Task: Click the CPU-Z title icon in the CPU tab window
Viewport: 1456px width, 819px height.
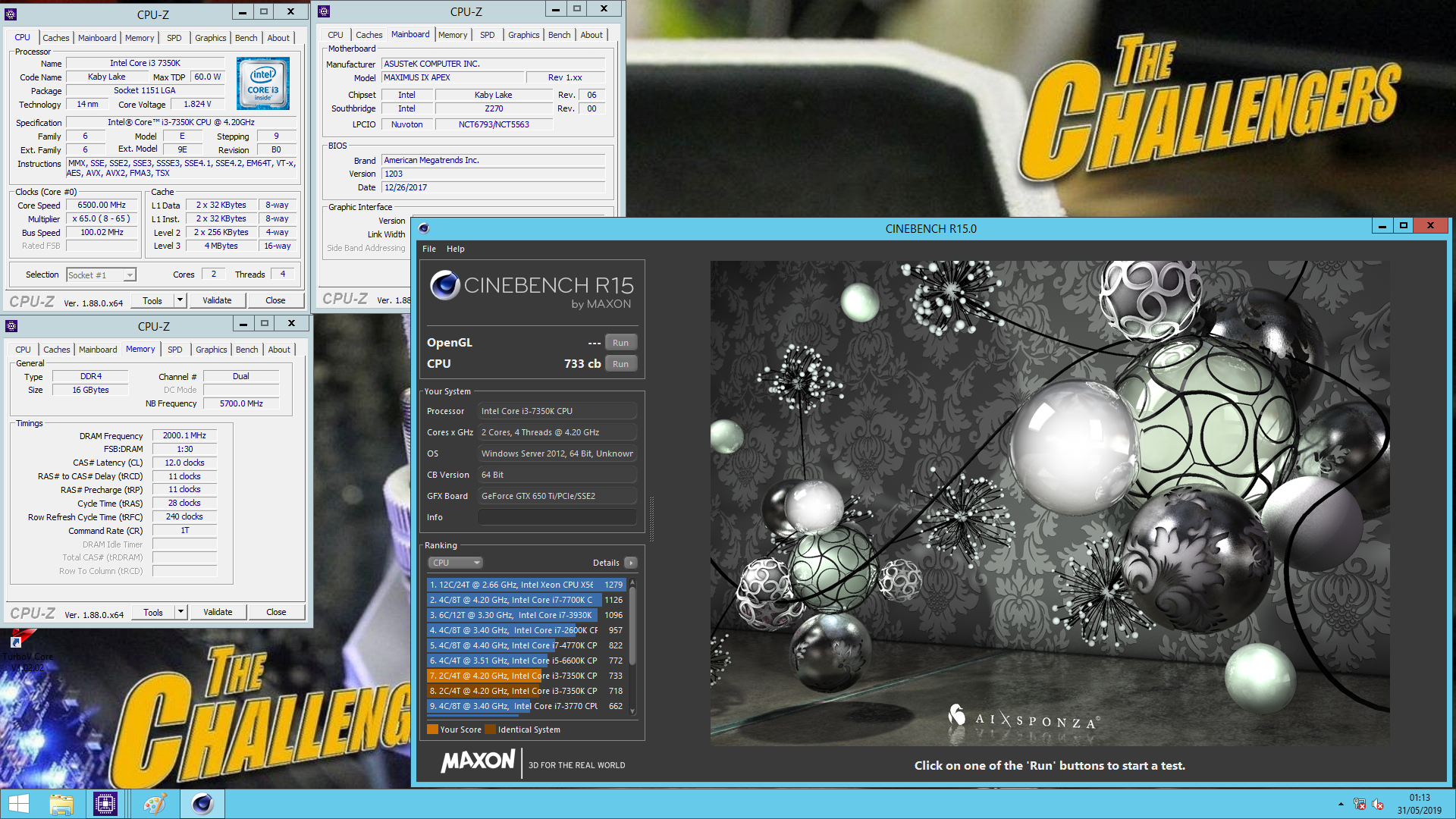Action: 11,14
